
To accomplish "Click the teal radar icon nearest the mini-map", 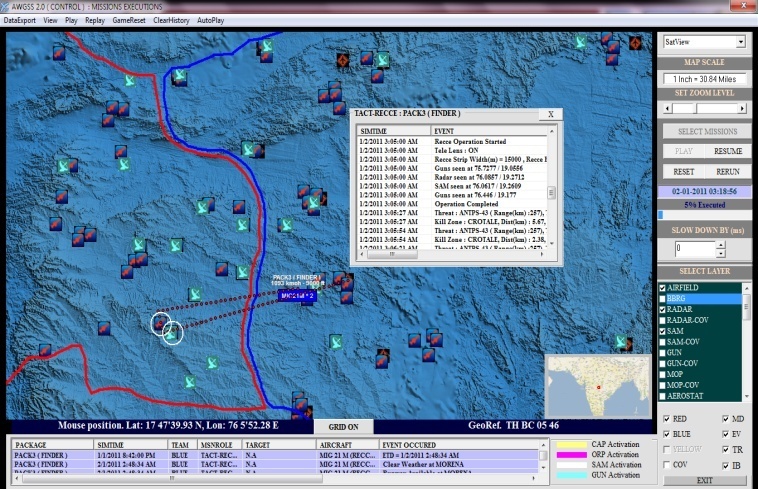I will 621,342.
